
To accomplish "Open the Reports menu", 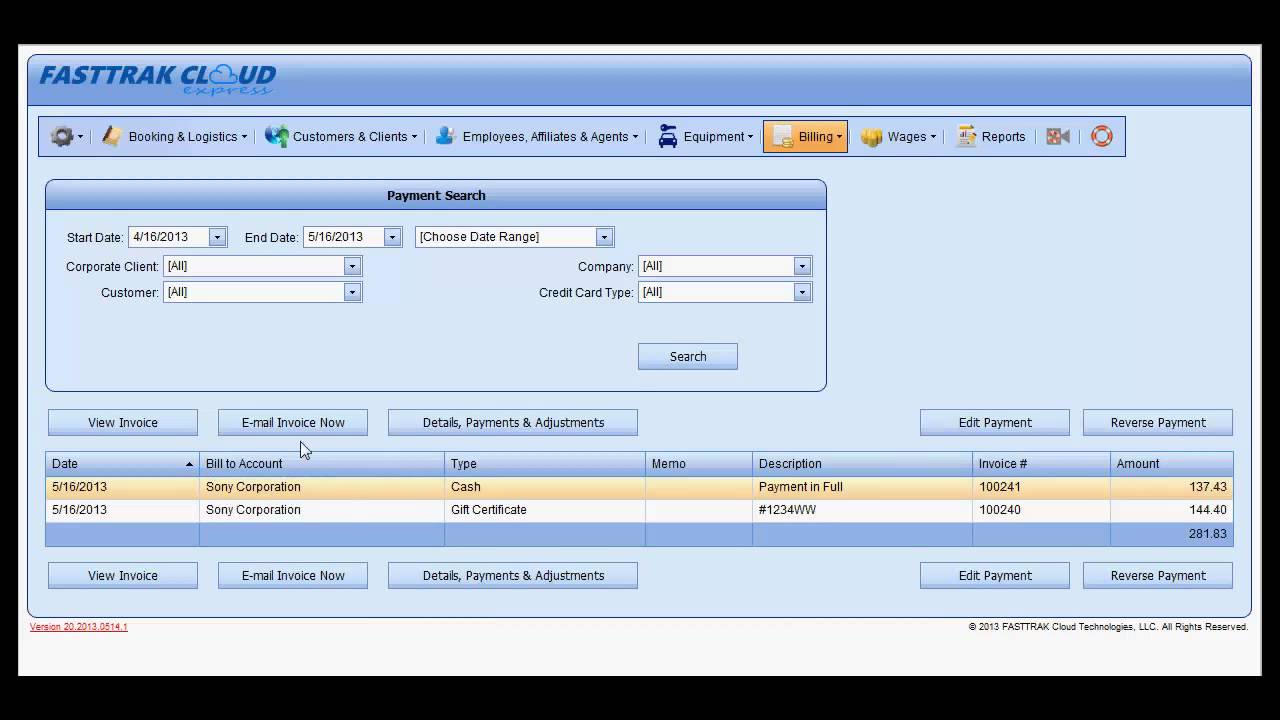I will pos(991,137).
